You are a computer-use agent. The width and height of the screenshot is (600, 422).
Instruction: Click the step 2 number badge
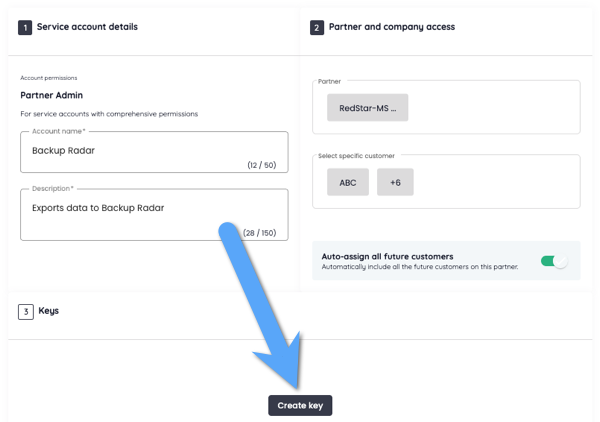317,27
